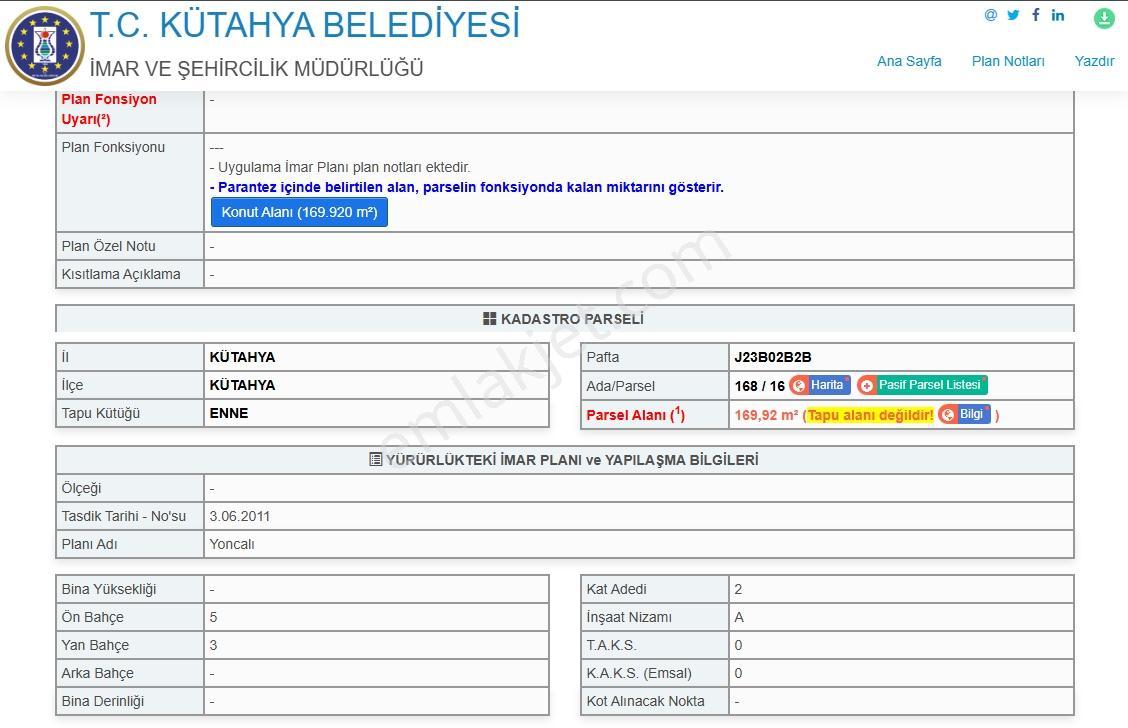Click the İMAR VE ŞEHİRCİLİK MÜDÜRLÜĞÜ subtitle
Image resolution: width=1128 pixels, height=728 pixels.
click(x=256, y=69)
